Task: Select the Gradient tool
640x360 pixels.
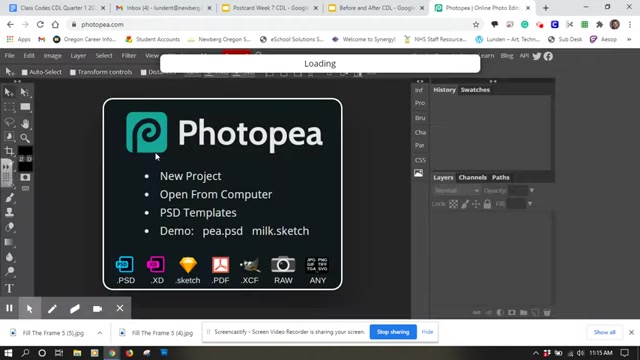Action: pos(9,242)
